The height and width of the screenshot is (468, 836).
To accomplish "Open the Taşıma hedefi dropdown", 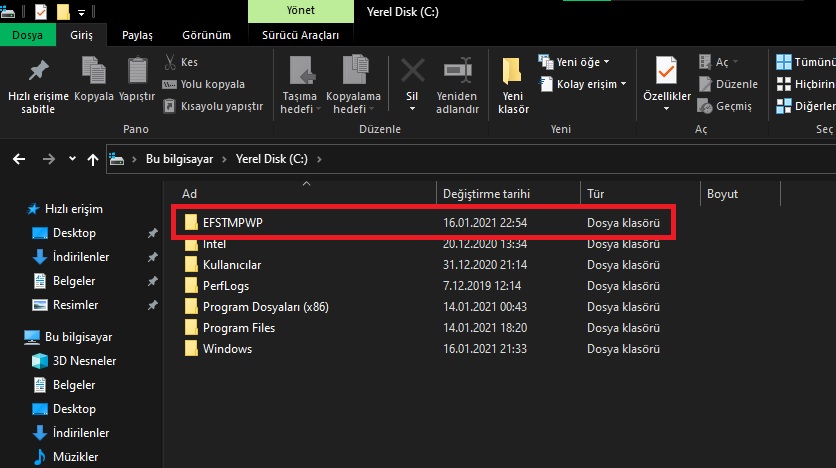I will 300,85.
